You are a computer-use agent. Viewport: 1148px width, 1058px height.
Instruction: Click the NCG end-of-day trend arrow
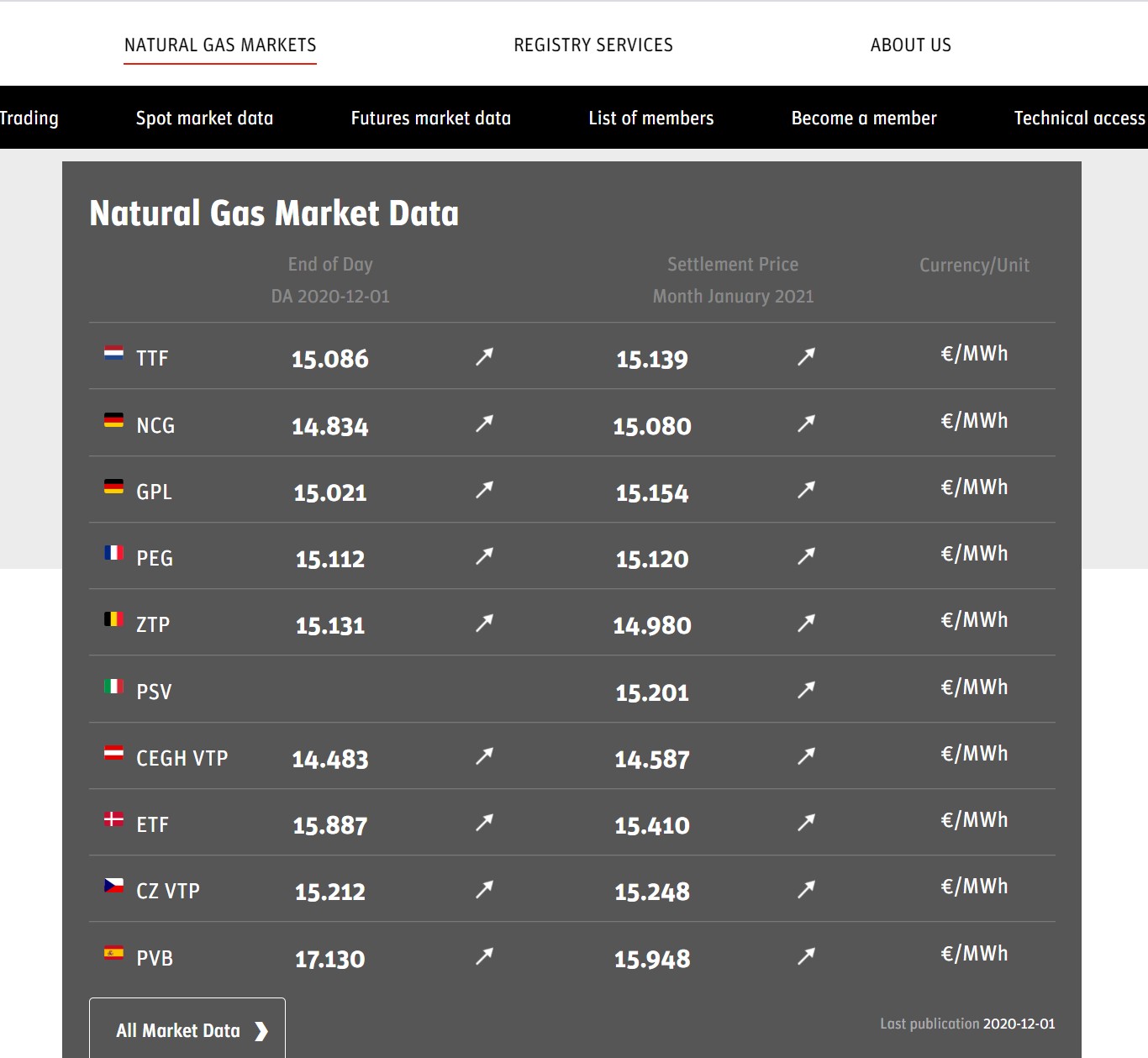(484, 424)
